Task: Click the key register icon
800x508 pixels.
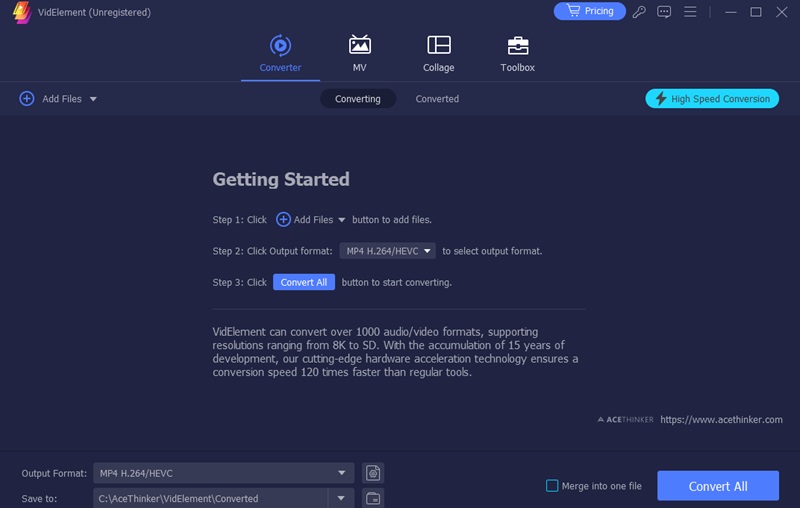Action: [639, 11]
